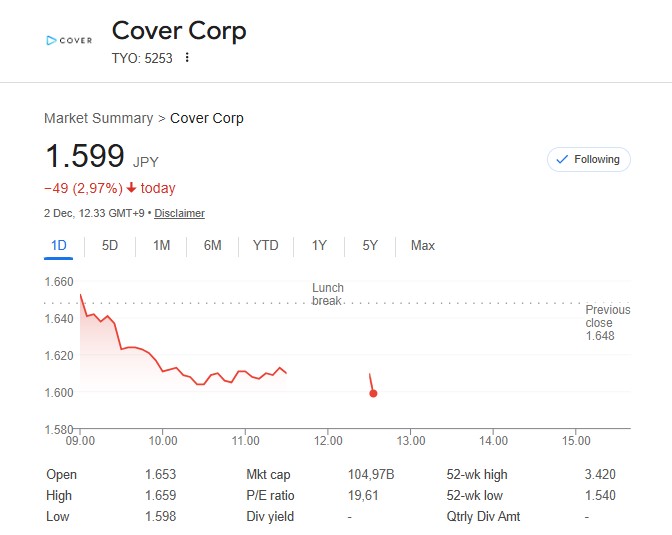Click the 1.600 price axis label
672x535 pixels.
click(59, 392)
